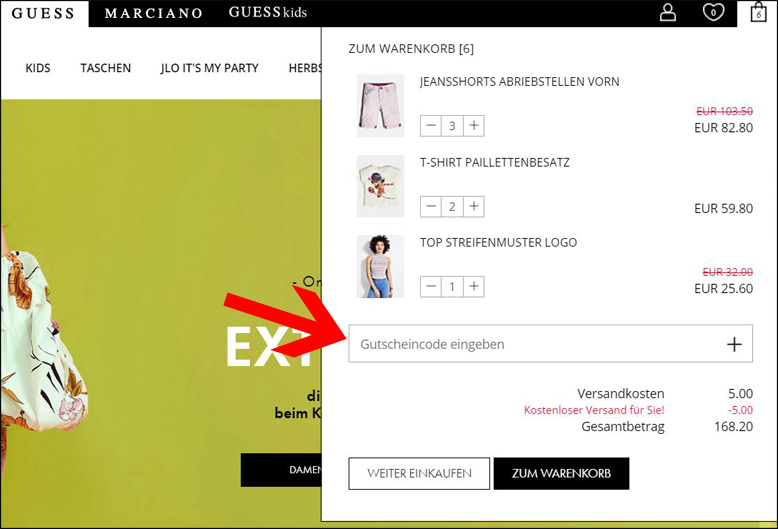Increase T-Shirt Paillettenbesatz quantity

click(x=474, y=206)
